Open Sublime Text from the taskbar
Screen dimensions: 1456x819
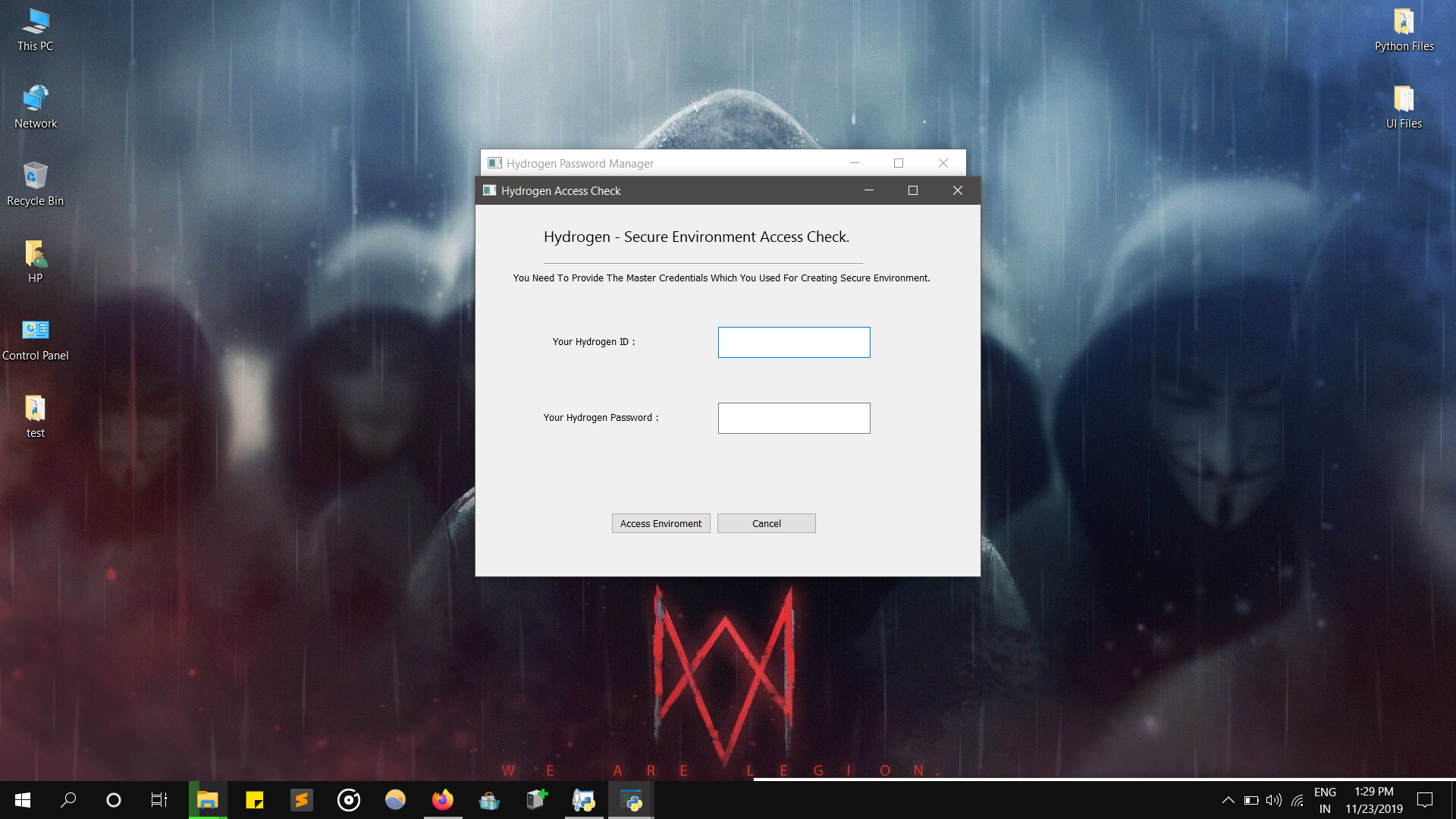click(x=301, y=800)
